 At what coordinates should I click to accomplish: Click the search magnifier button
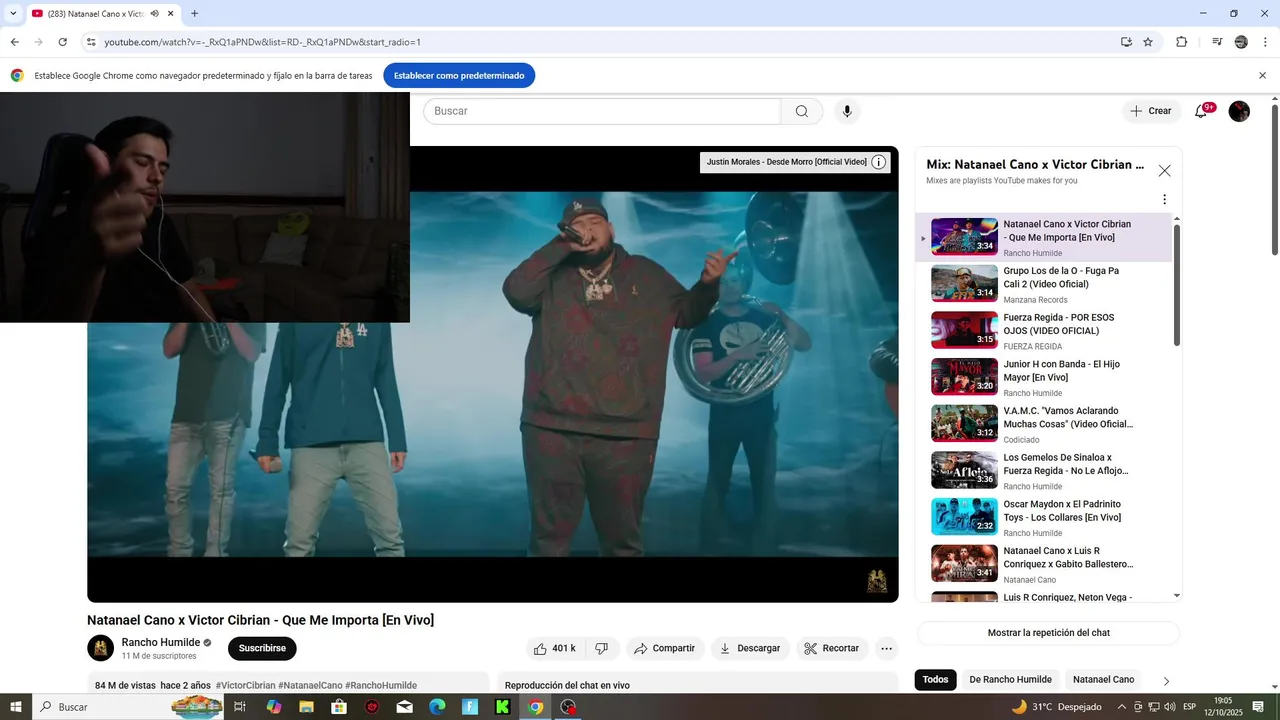tap(802, 111)
